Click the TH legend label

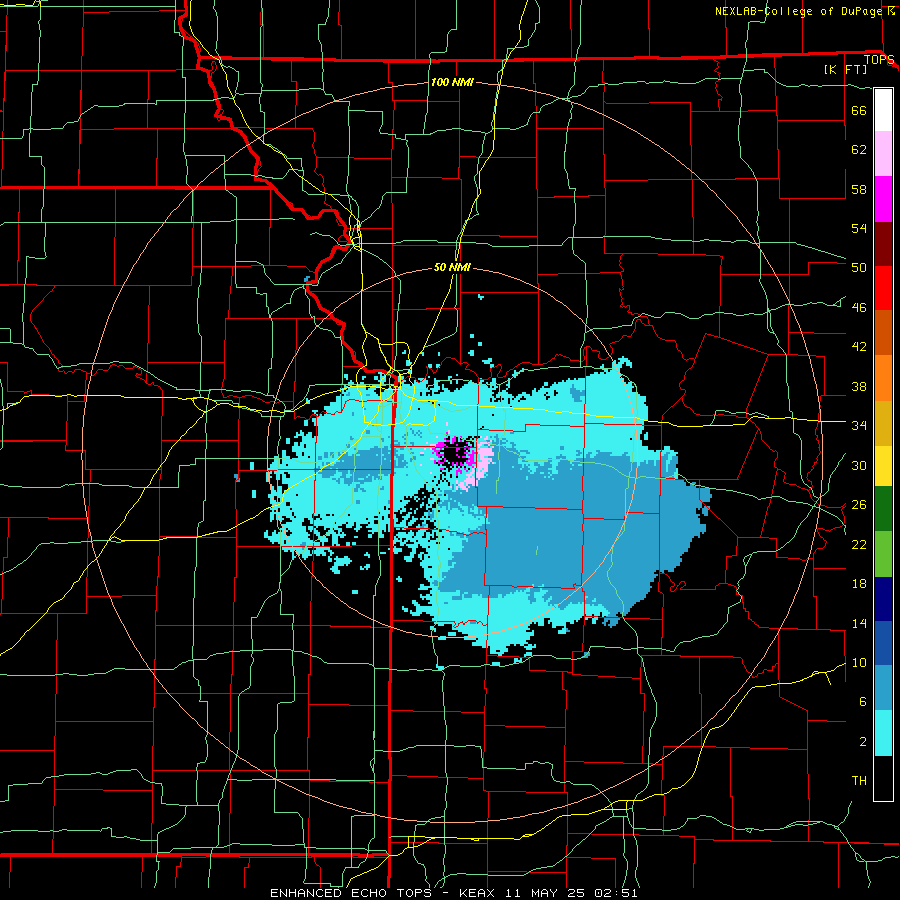(859, 781)
